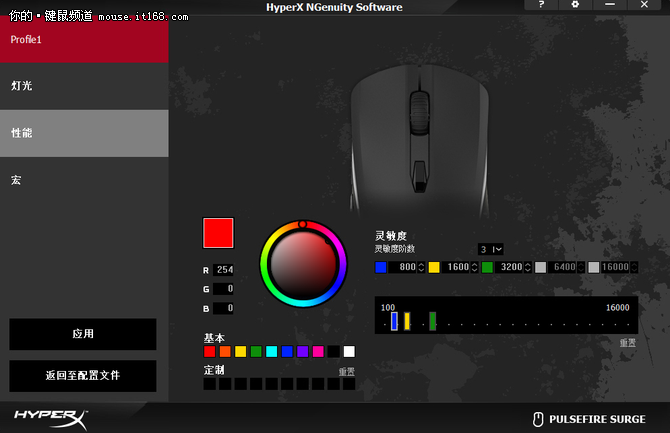Click the yellow DPI slider marker

click(x=407, y=321)
